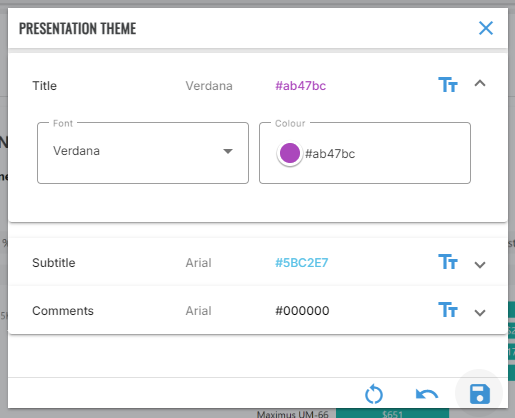Click the text size icon for Title
Viewport: 515px width, 418px height.
(x=448, y=85)
